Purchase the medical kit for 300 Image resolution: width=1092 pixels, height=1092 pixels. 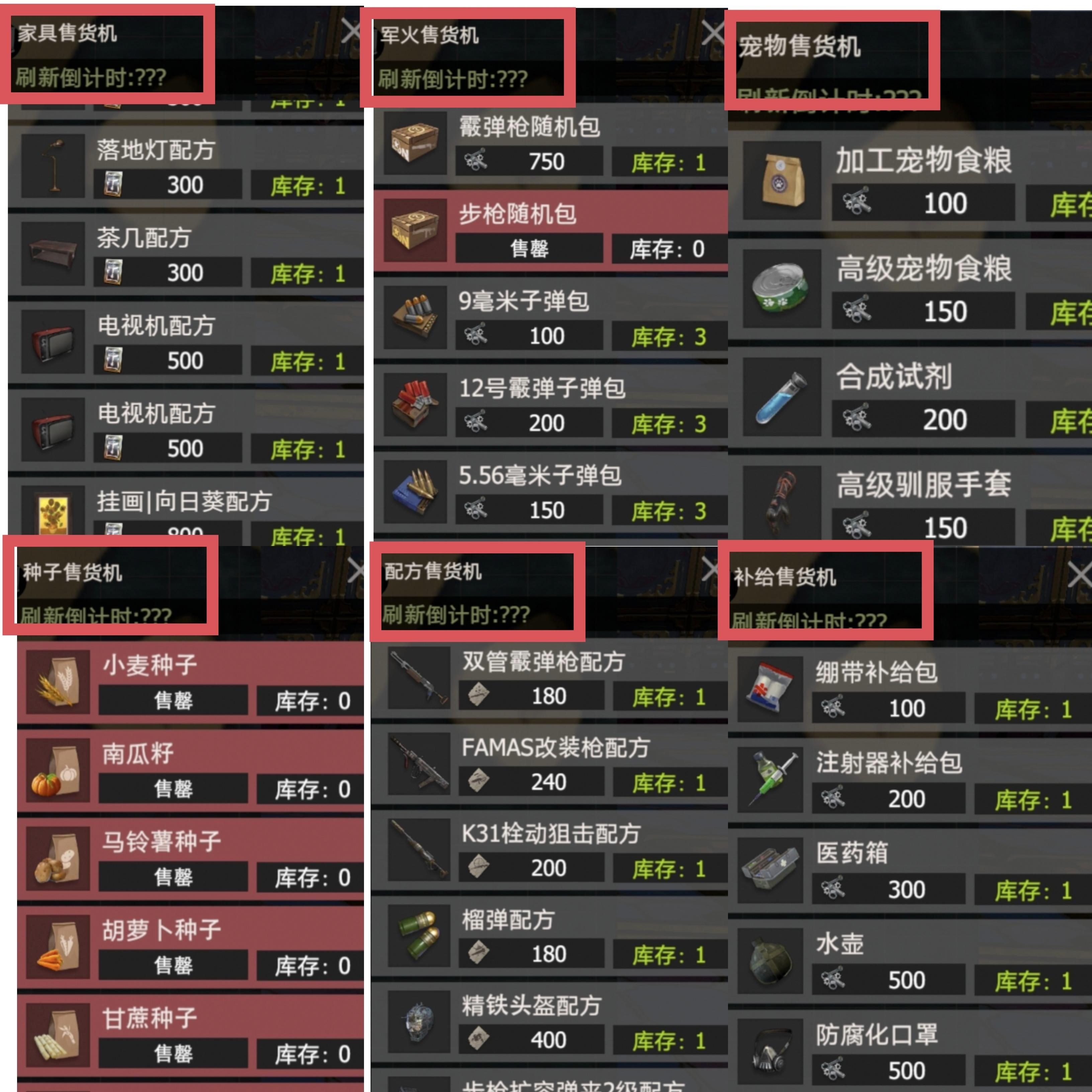pyautogui.click(x=889, y=890)
